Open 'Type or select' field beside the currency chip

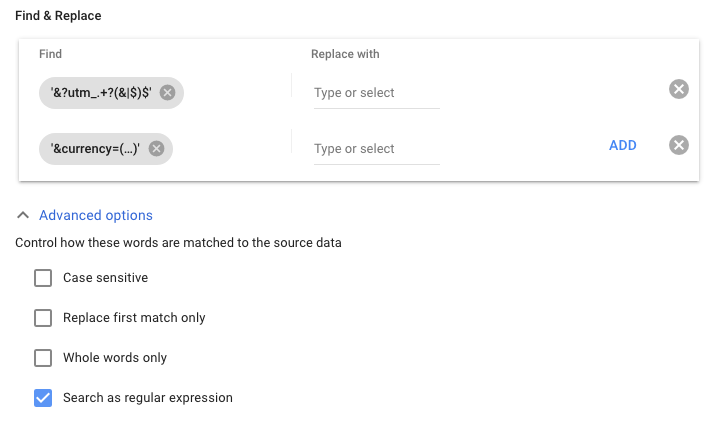376,149
